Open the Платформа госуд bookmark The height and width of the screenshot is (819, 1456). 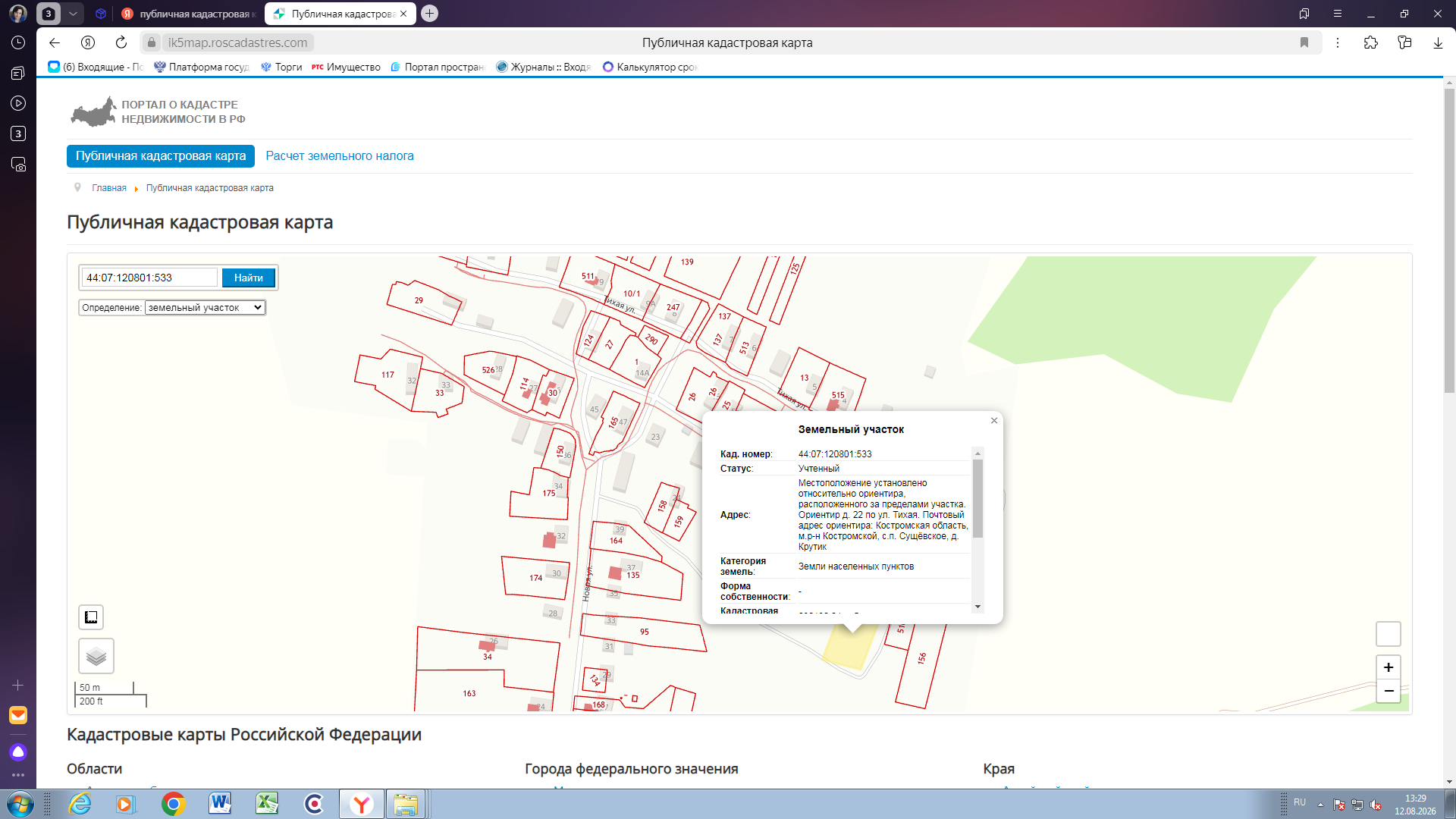pyautogui.click(x=201, y=67)
